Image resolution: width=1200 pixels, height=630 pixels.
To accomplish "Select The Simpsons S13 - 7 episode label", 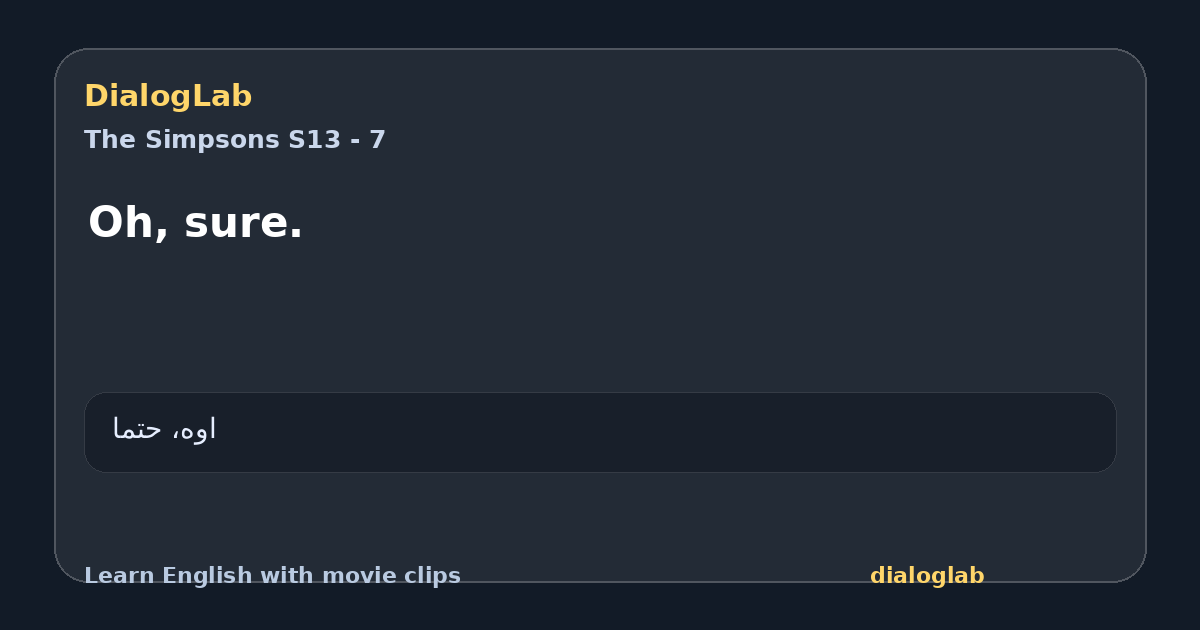I will coord(235,140).
